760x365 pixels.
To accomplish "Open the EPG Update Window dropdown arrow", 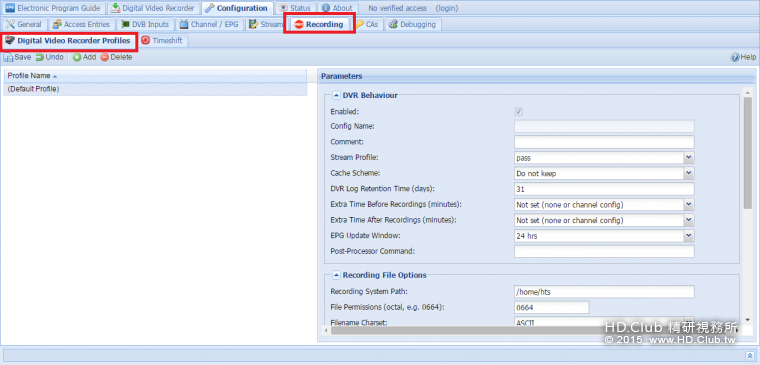I will 689,236.
